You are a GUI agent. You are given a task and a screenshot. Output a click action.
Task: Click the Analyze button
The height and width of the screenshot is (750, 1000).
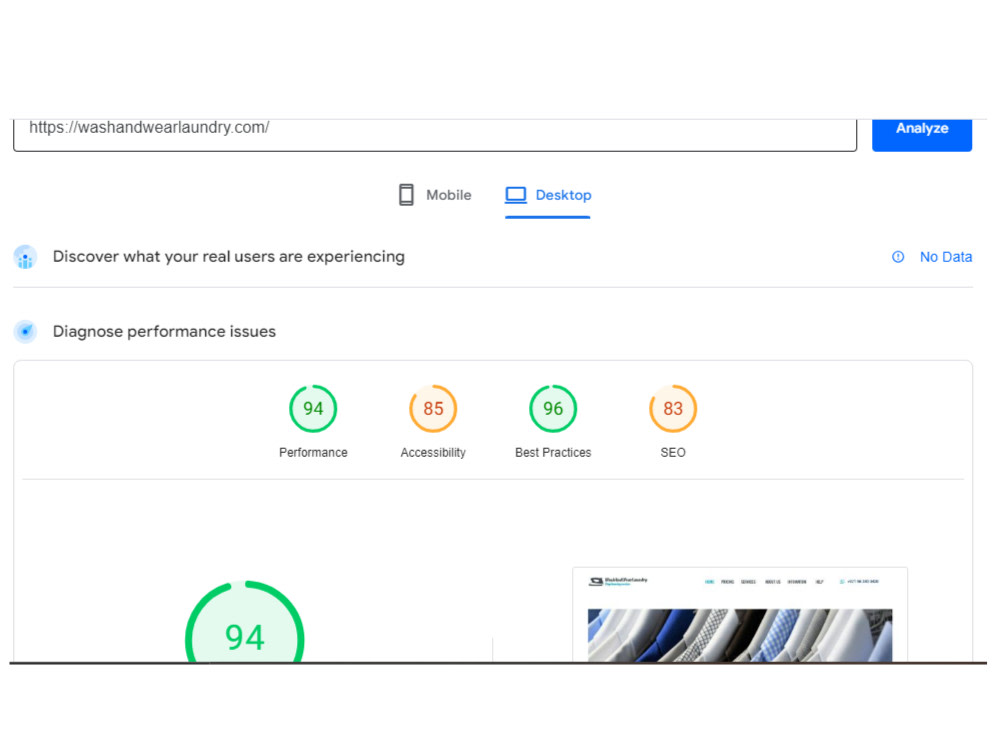(x=922, y=135)
